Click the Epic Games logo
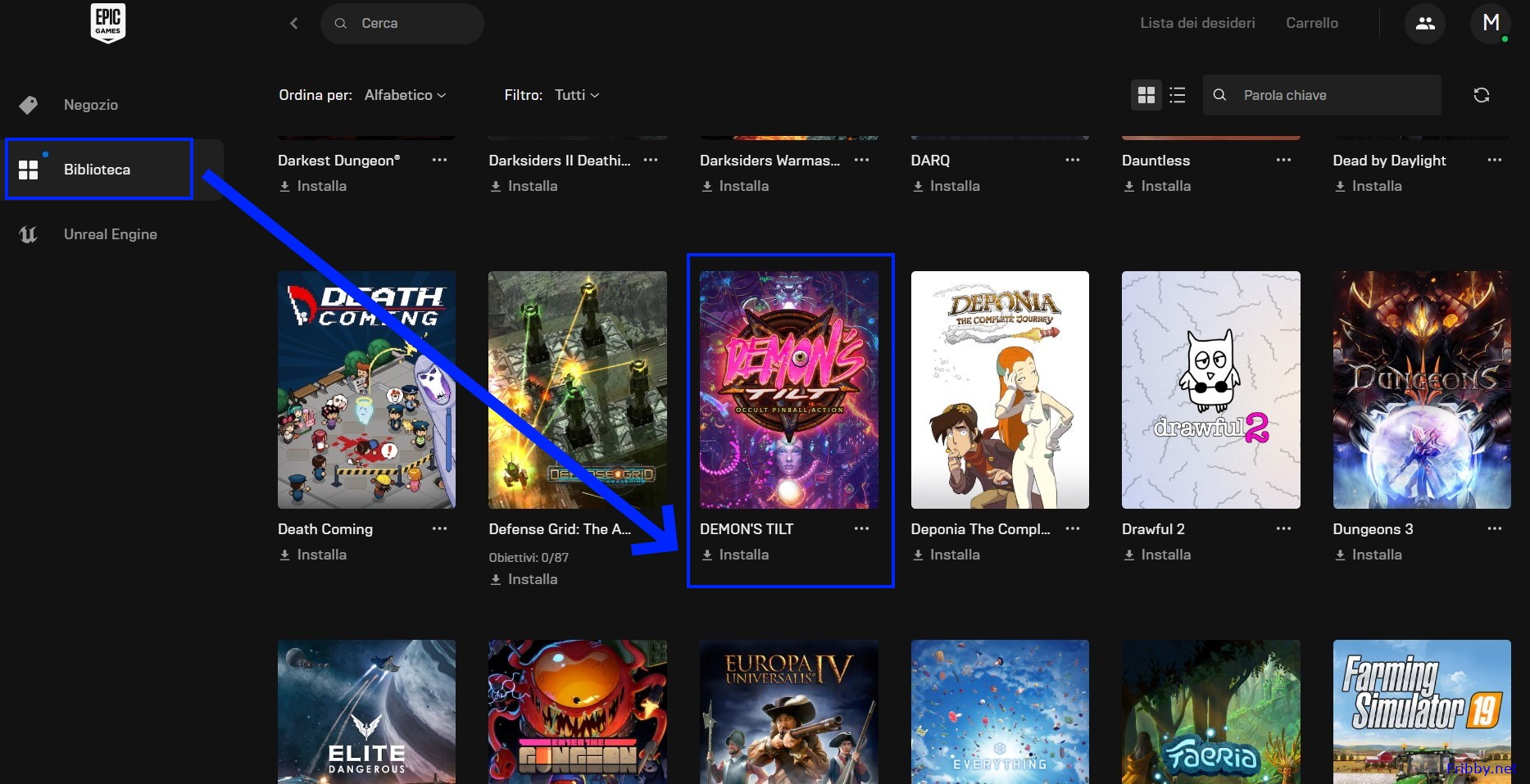 click(x=108, y=23)
